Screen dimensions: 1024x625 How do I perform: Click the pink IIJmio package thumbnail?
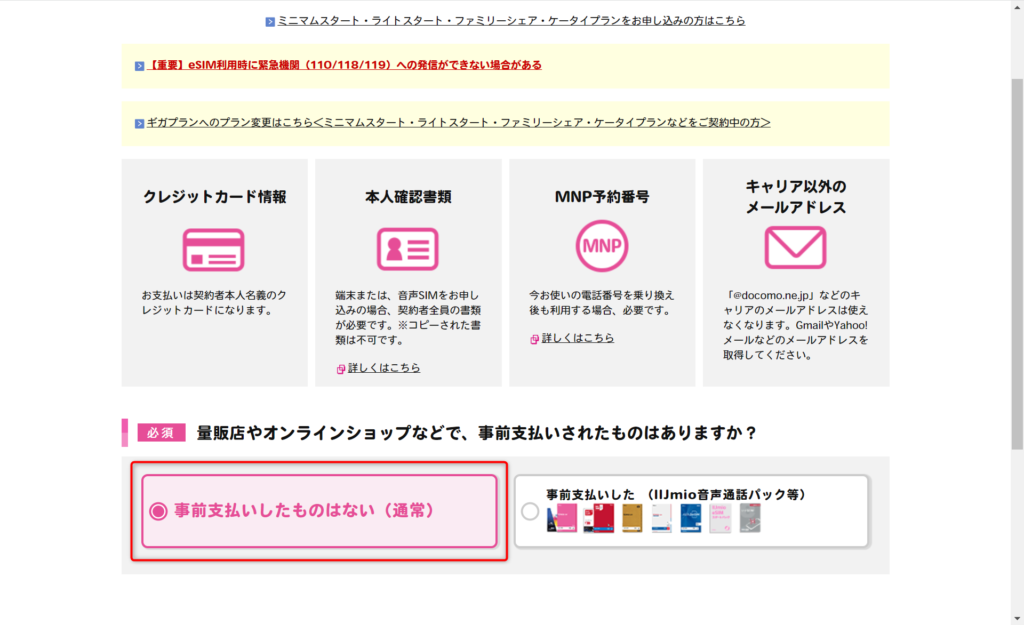[562, 518]
